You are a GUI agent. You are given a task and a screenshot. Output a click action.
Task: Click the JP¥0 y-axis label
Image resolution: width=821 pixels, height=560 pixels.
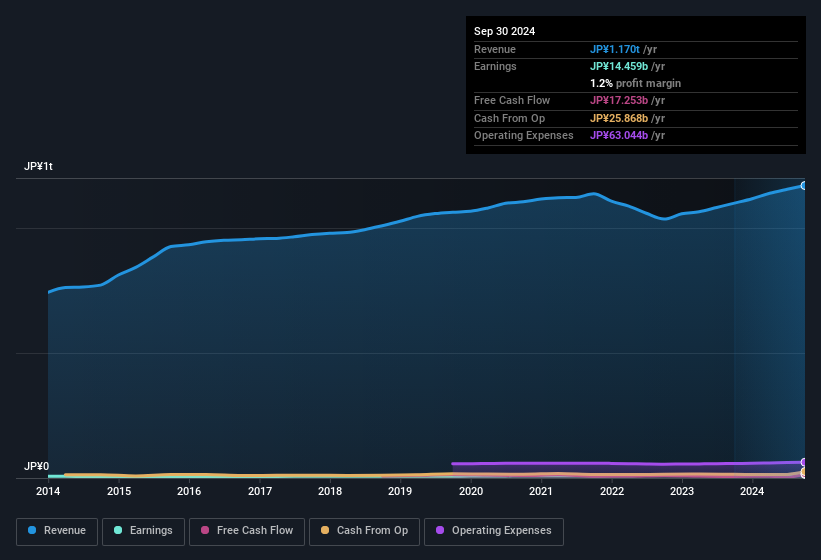[x=37, y=466]
